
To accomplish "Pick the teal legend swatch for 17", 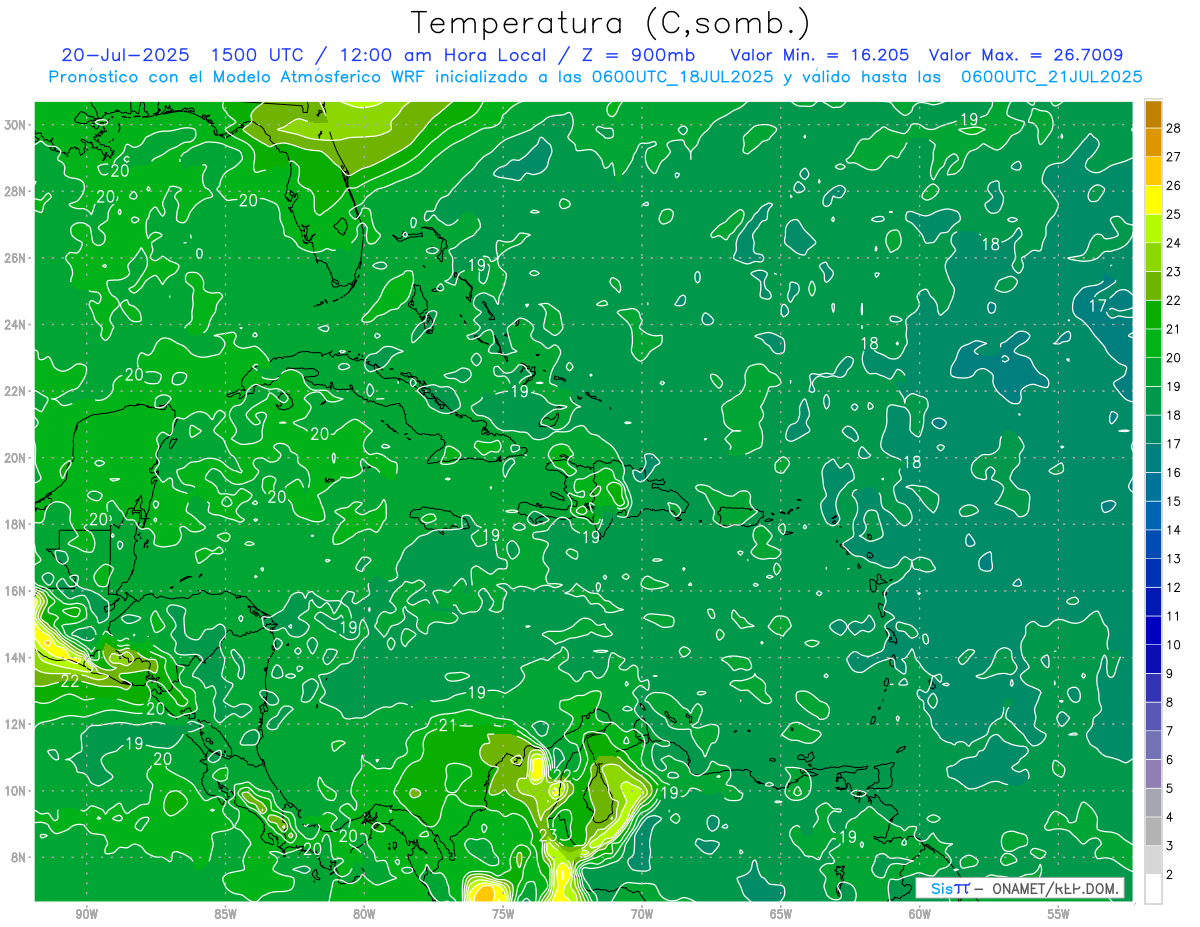I will click(x=1153, y=429).
